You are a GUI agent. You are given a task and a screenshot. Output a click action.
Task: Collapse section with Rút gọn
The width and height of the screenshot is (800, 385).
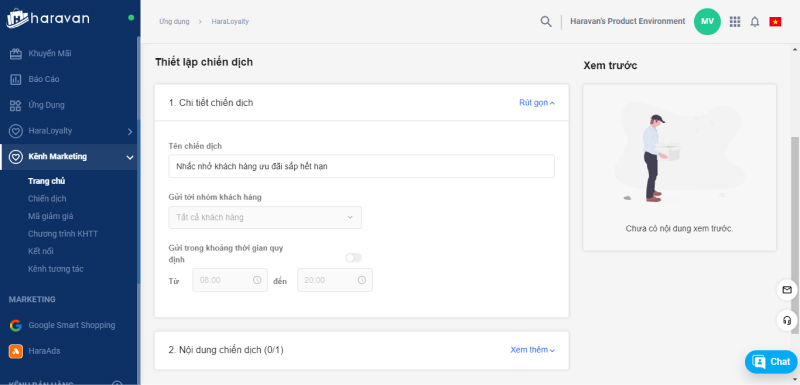click(x=537, y=102)
